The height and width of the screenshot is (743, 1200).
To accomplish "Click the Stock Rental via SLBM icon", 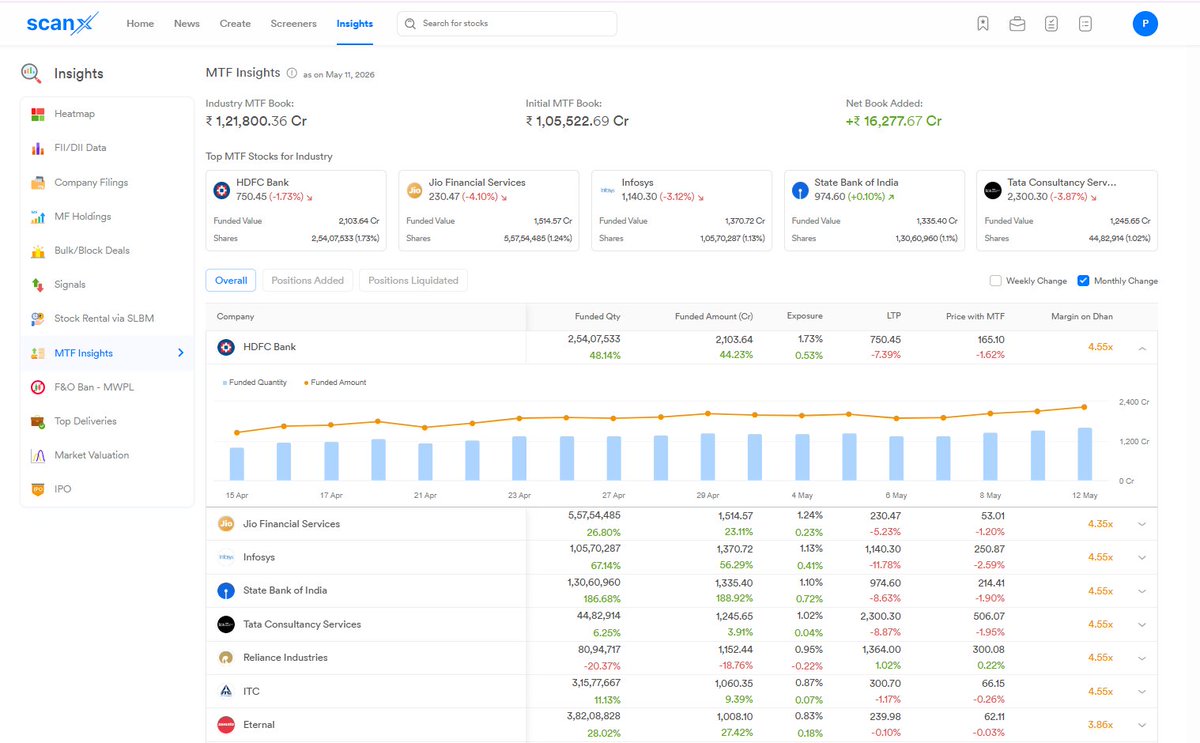I will pyautogui.click(x=38, y=319).
